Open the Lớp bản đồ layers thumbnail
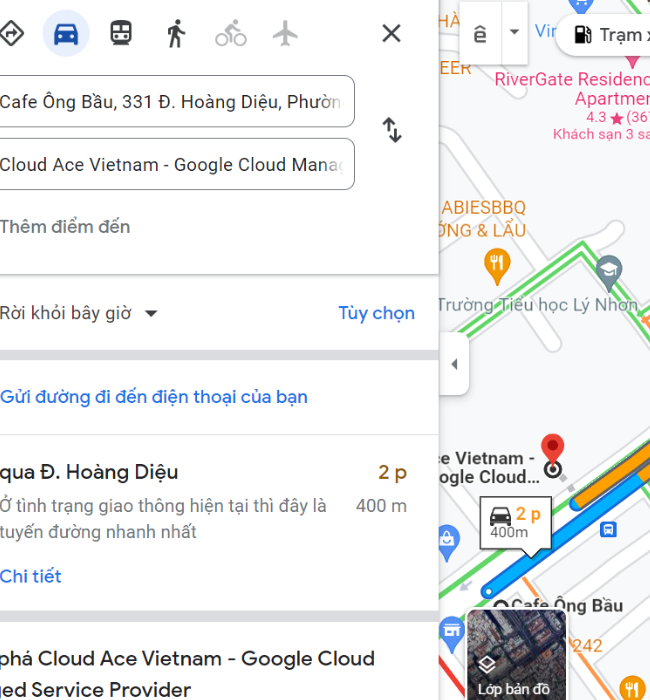 [517, 654]
